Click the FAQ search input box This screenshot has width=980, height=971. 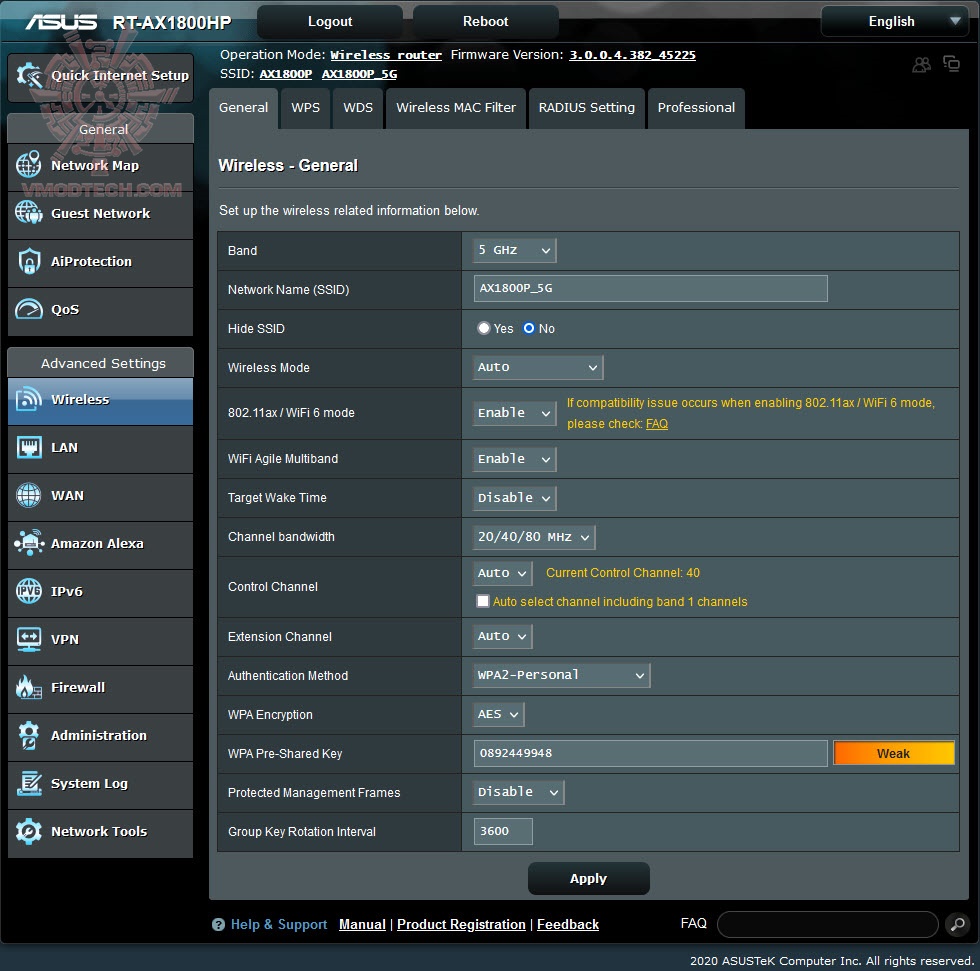pyautogui.click(x=828, y=924)
